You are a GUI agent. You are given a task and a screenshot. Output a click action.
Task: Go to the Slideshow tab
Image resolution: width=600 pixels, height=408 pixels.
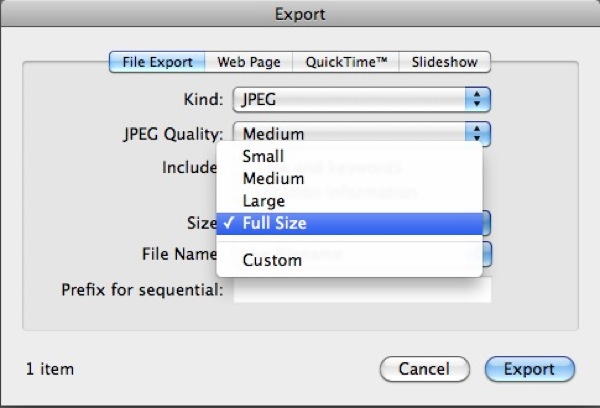click(x=445, y=62)
